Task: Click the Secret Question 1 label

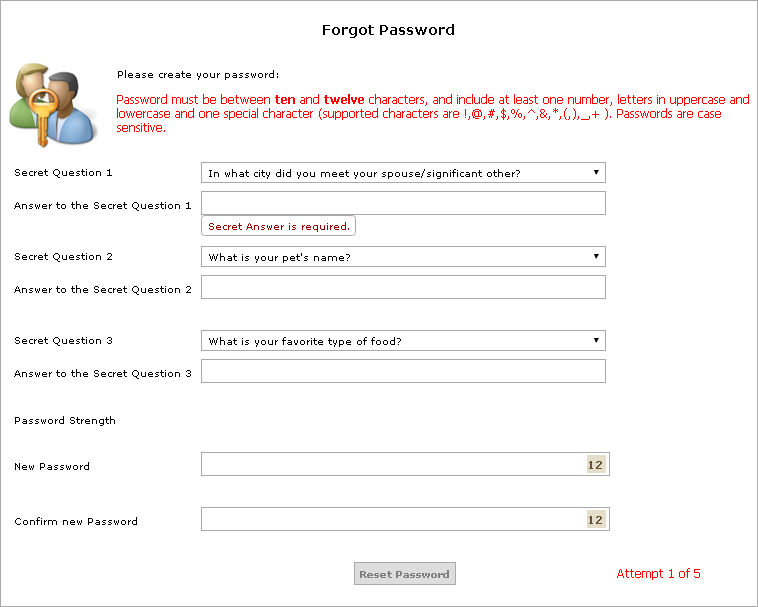Action: click(63, 173)
